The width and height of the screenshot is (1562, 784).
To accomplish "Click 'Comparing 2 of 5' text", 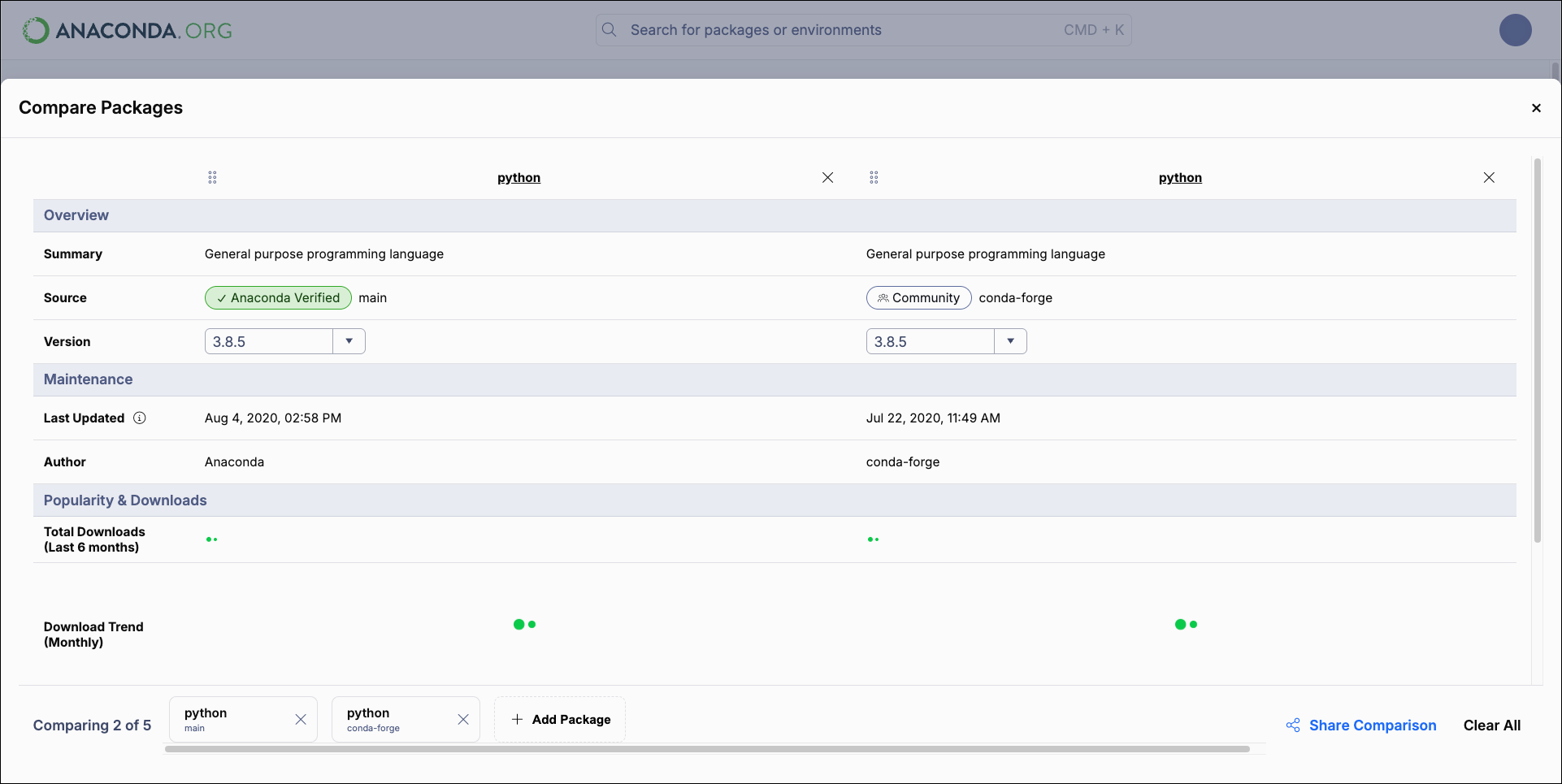I will point(92,726).
